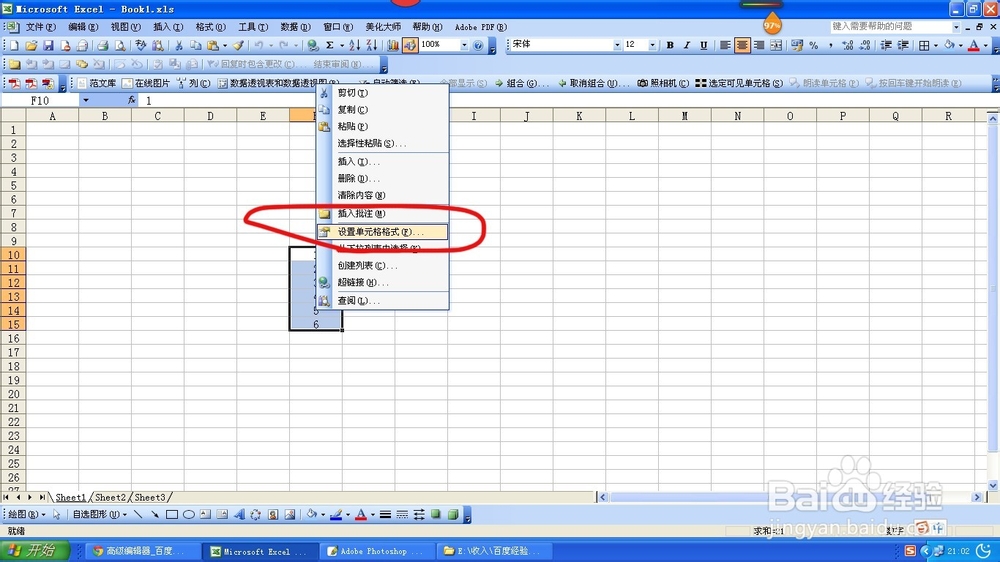Sort descending with the Z-A icon
1000x562 pixels.
(x=372, y=45)
